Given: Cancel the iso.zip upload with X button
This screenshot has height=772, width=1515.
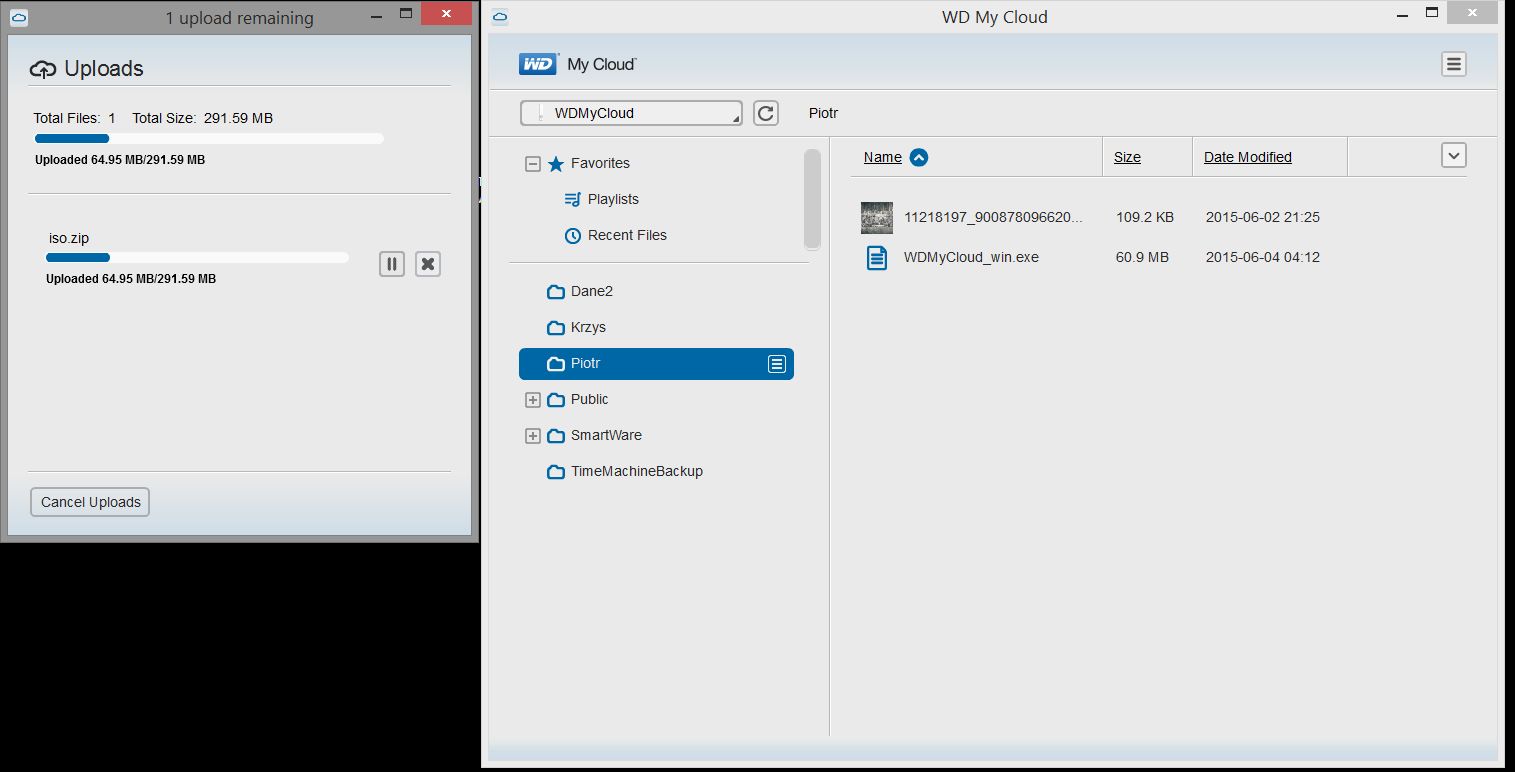Looking at the screenshot, I should pos(428,264).
